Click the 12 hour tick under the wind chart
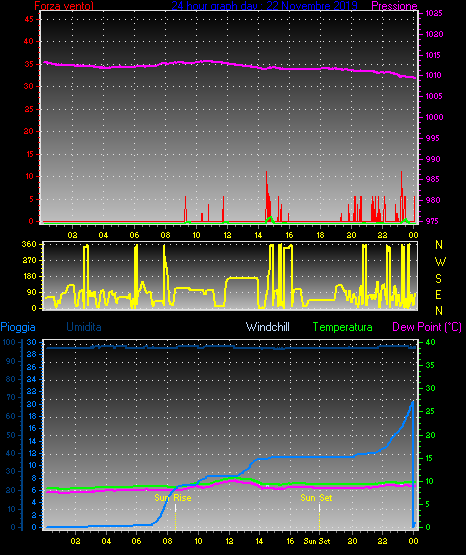466x555 pixels. 227,235
